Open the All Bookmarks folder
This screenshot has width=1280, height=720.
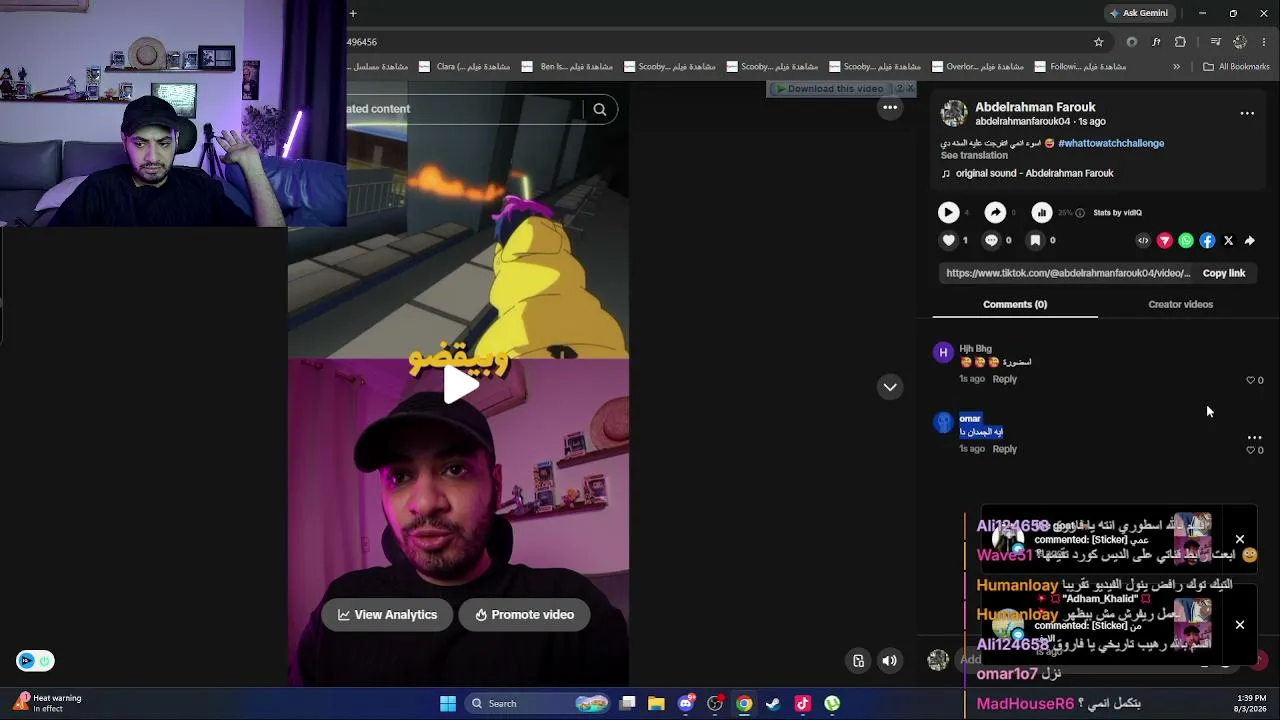point(1236,67)
